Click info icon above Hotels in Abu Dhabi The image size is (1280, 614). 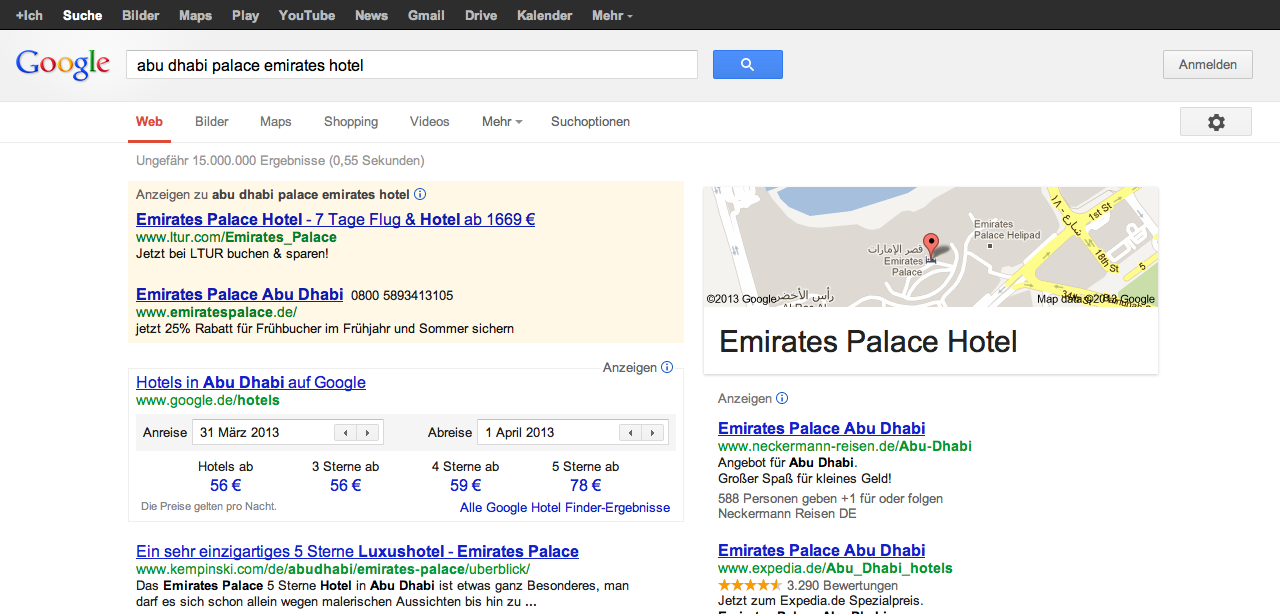(667, 368)
